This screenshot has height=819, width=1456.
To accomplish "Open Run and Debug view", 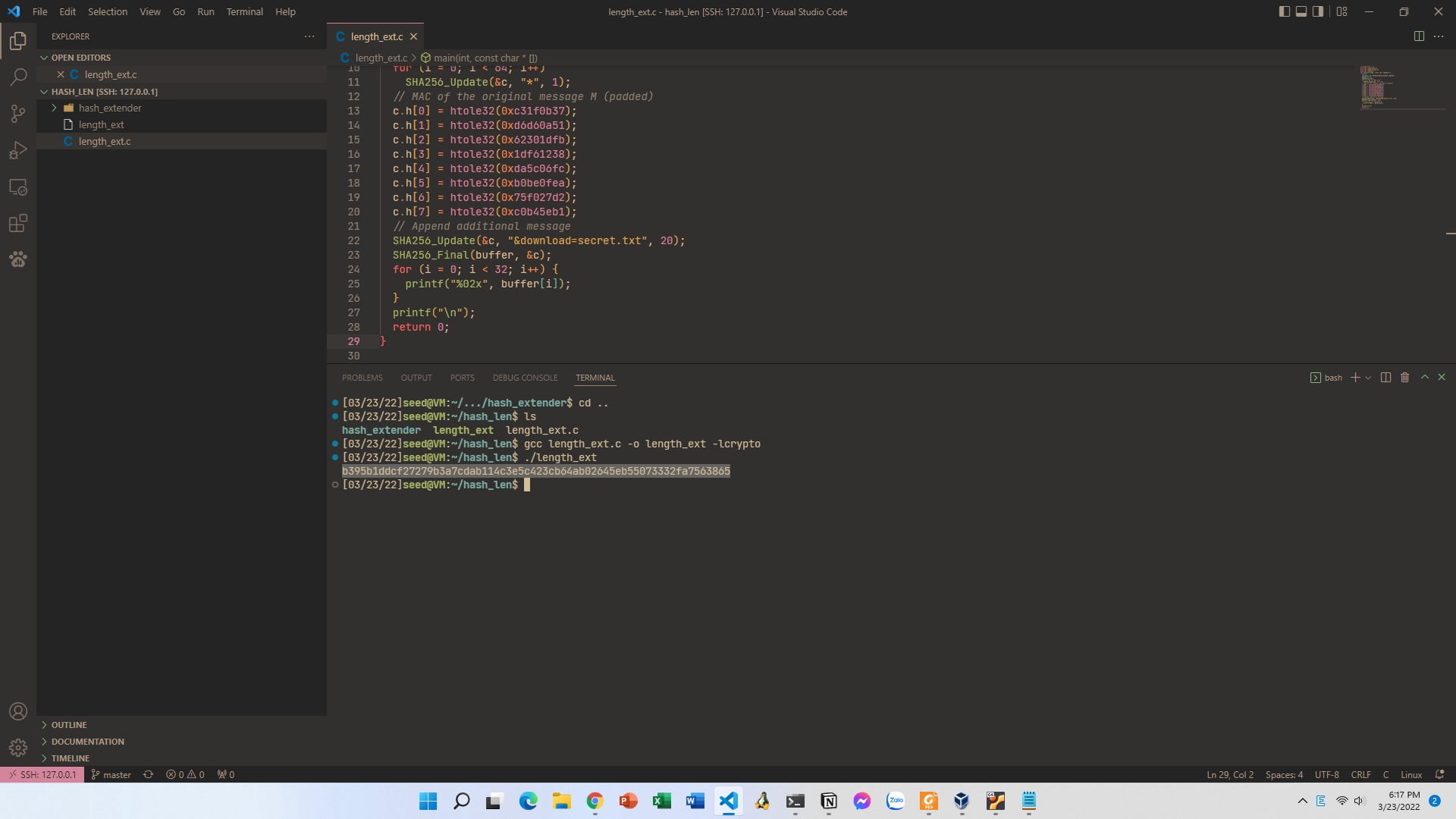I will click(x=18, y=150).
